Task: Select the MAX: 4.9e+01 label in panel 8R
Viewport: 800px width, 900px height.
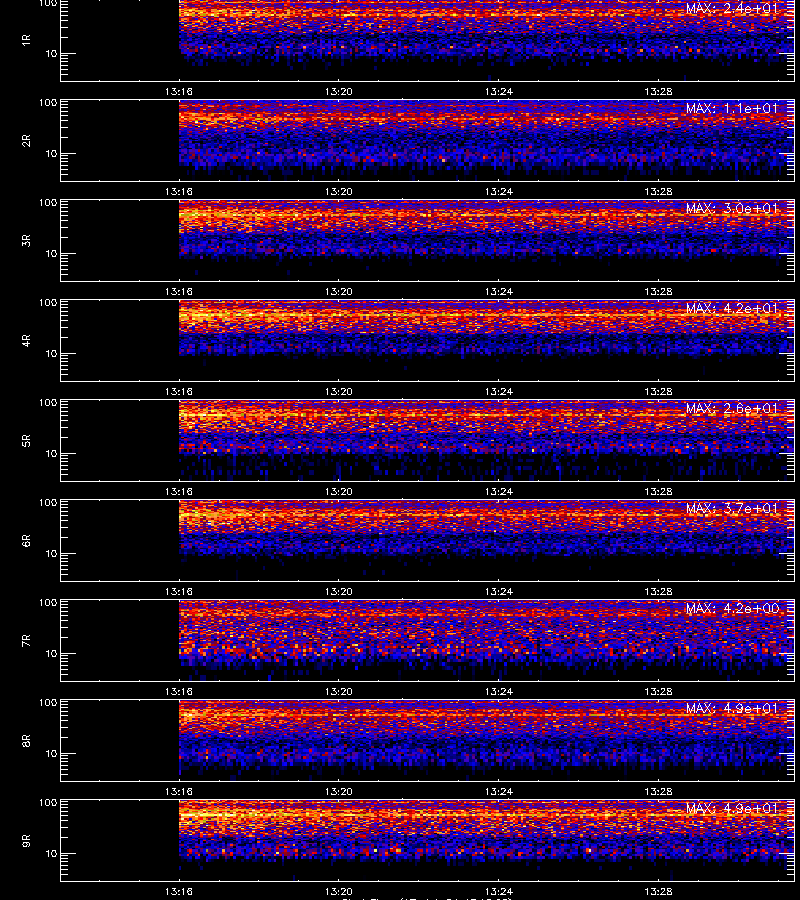Action: click(732, 708)
